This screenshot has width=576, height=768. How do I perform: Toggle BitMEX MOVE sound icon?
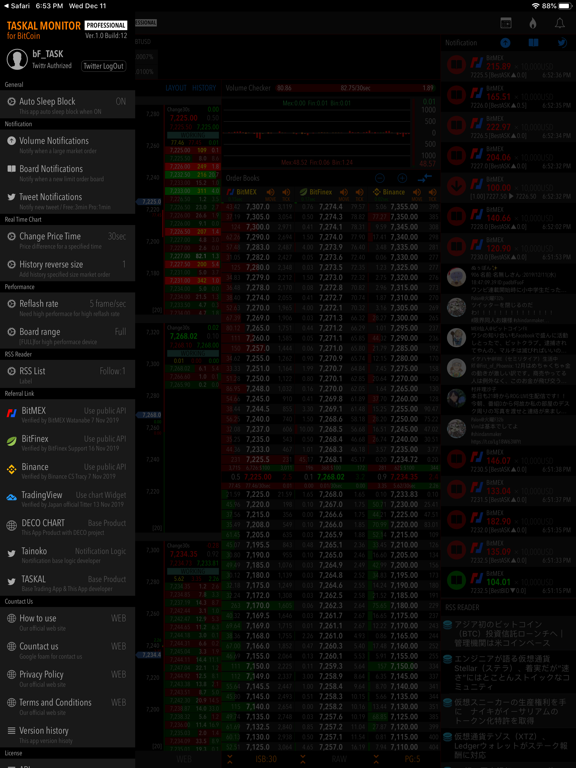pyautogui.click(x=270, y=193)
